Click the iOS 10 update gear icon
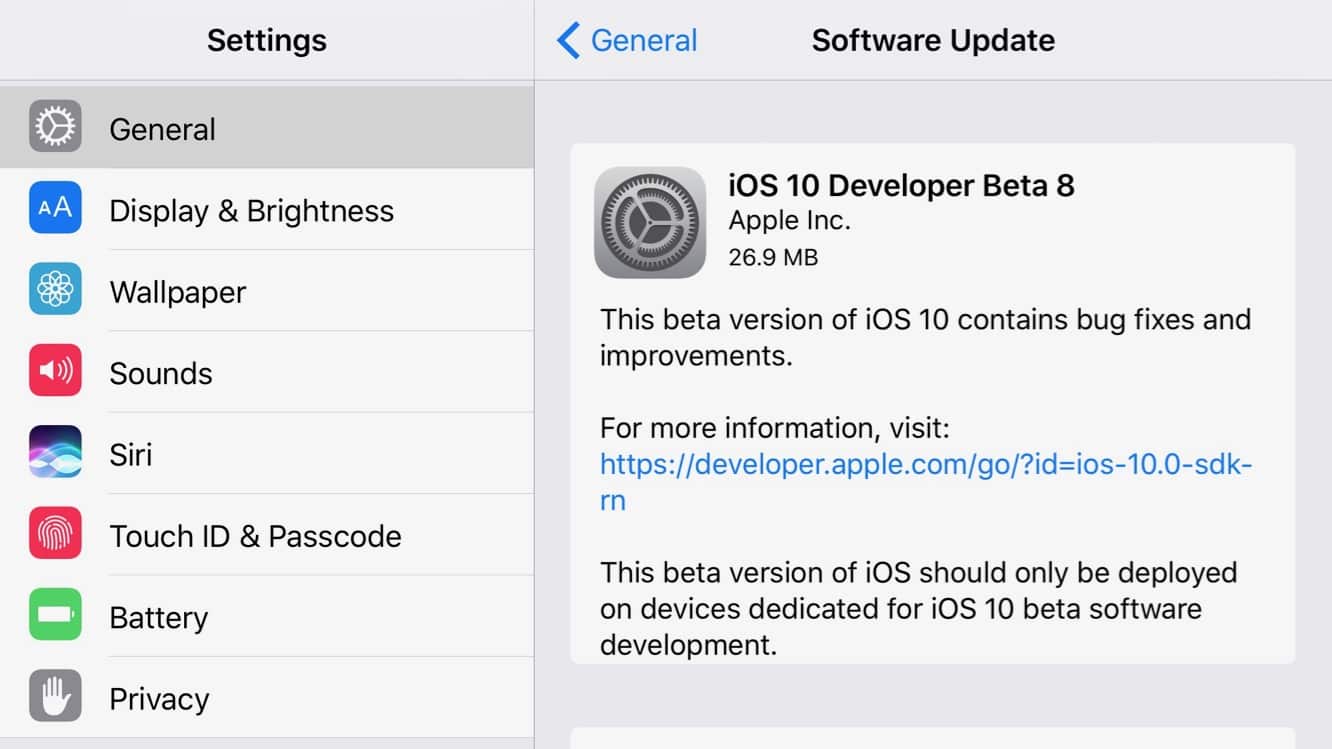 tap(650, 222)
